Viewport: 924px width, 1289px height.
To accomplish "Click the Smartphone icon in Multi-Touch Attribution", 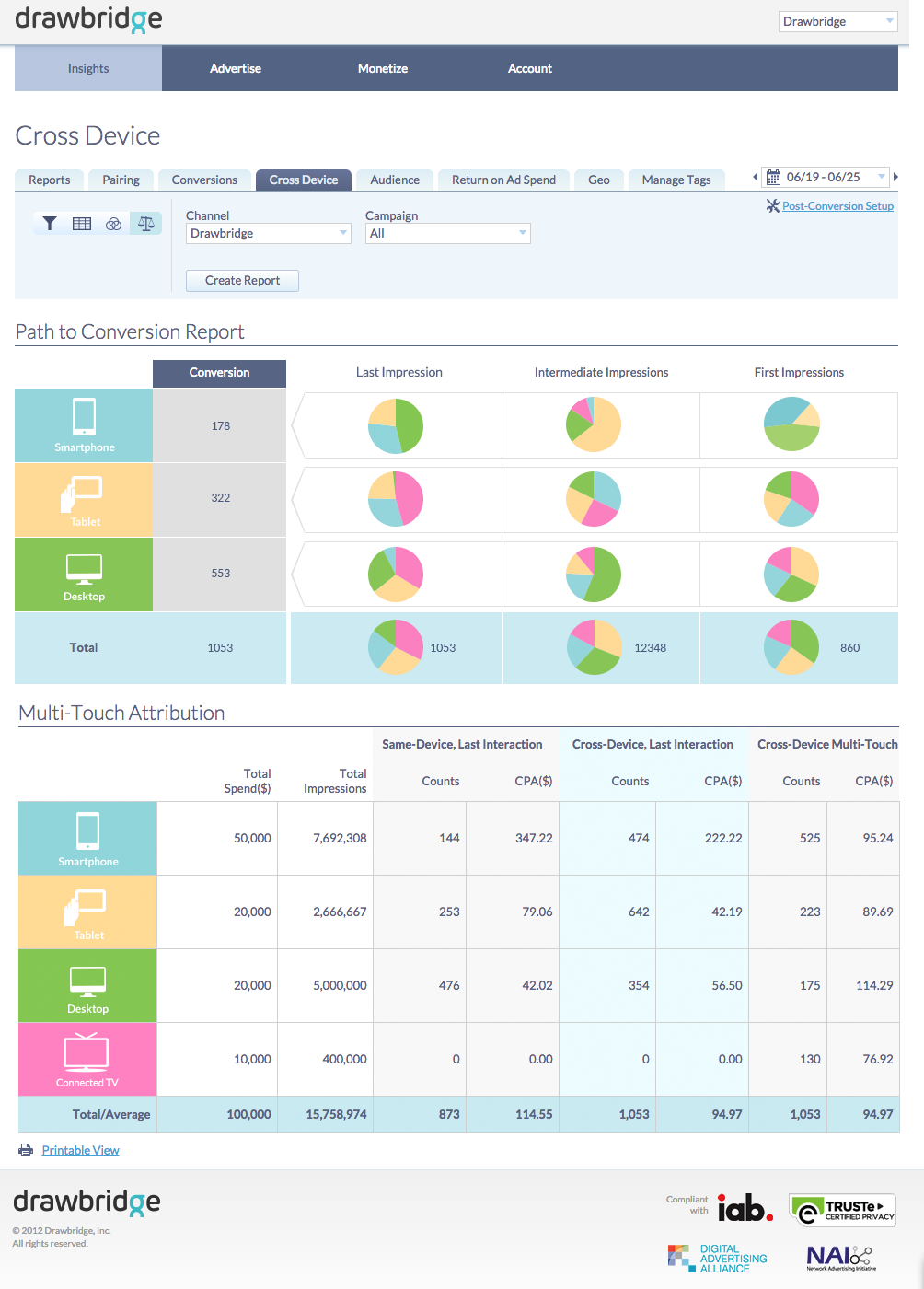I will click(88, 830).
